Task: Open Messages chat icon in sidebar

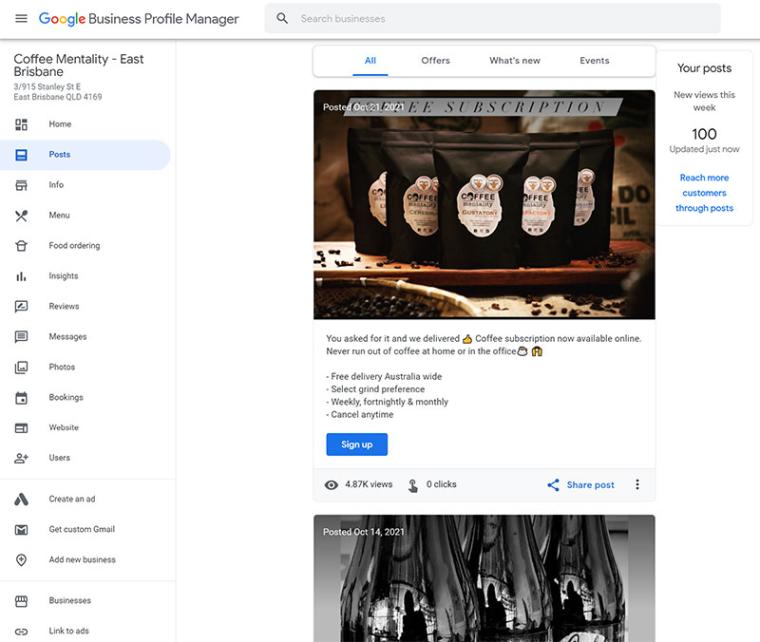Action: [21, 337]
